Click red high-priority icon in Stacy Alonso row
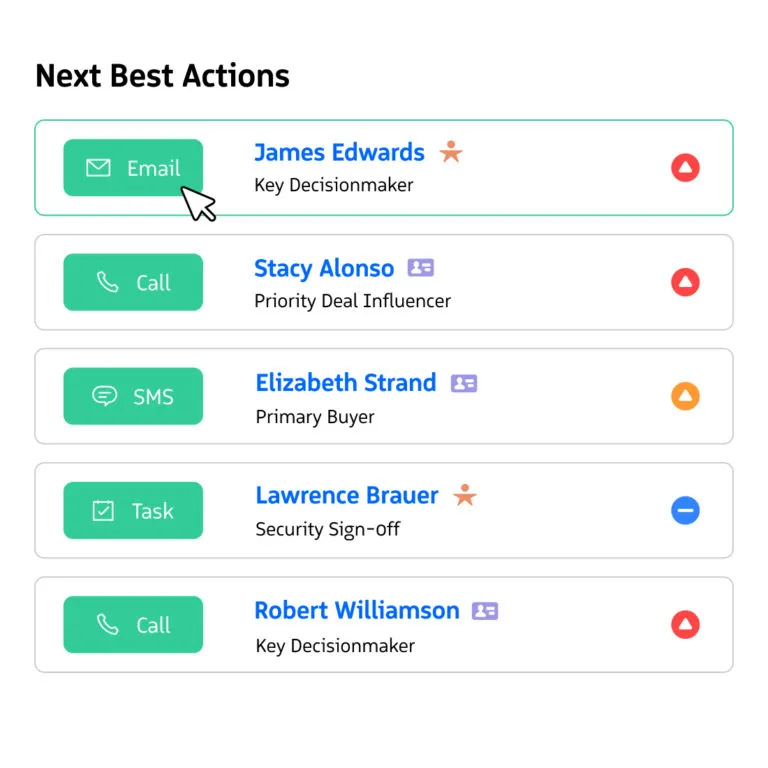Screen dimensions: 768x768 click(685, 282)
